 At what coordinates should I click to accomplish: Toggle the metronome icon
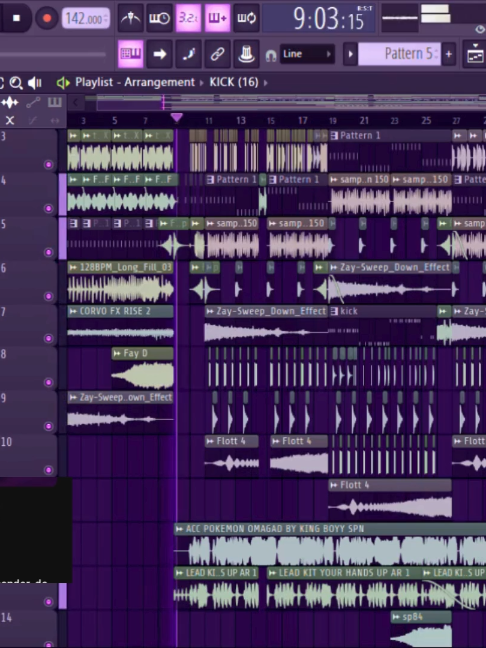[x=131, y=18]
